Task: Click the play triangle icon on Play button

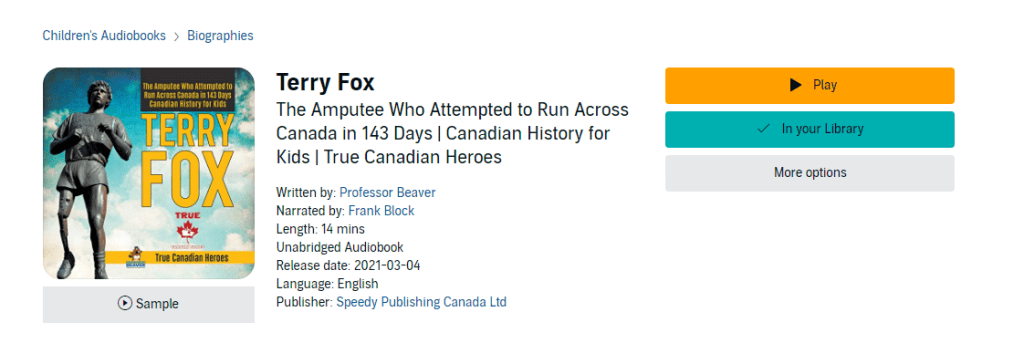Action: pos(795,85)
